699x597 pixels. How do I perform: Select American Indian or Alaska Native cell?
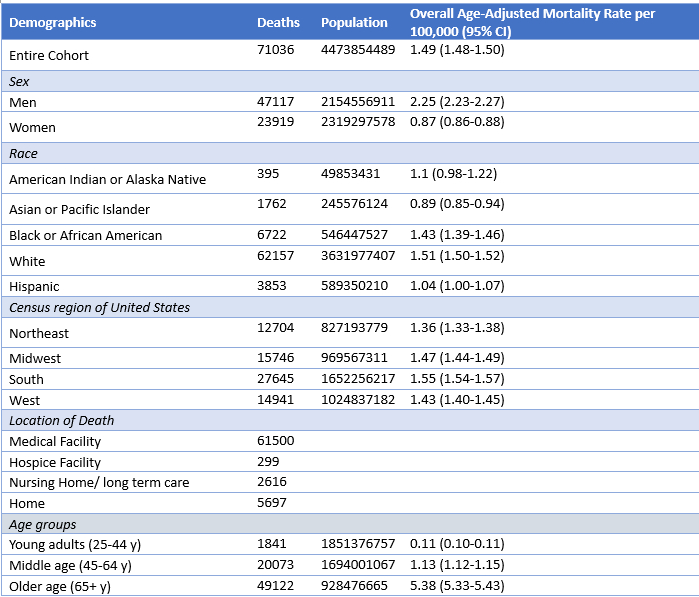click(108, 179)
